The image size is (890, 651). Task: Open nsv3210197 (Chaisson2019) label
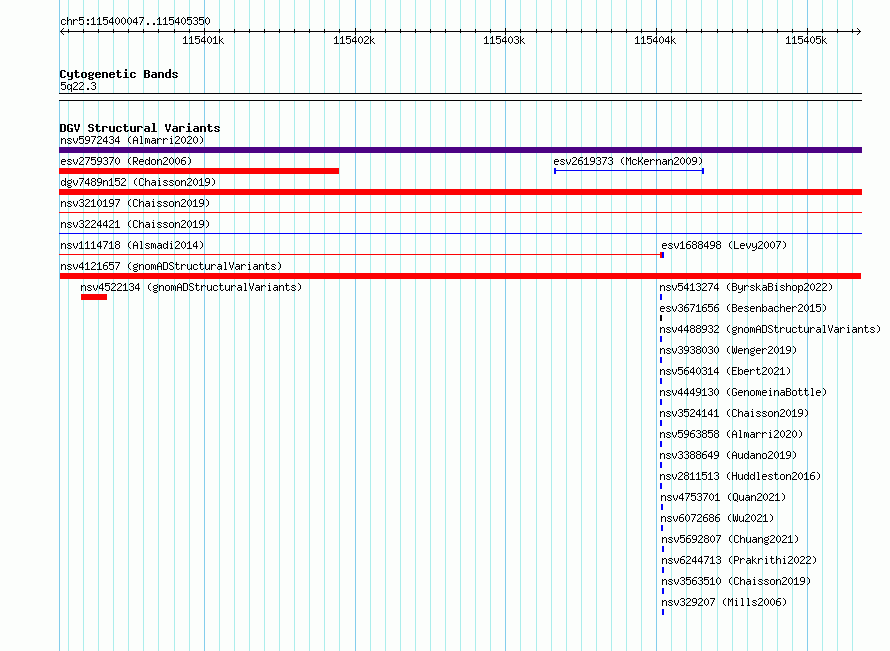coord(135,203)
